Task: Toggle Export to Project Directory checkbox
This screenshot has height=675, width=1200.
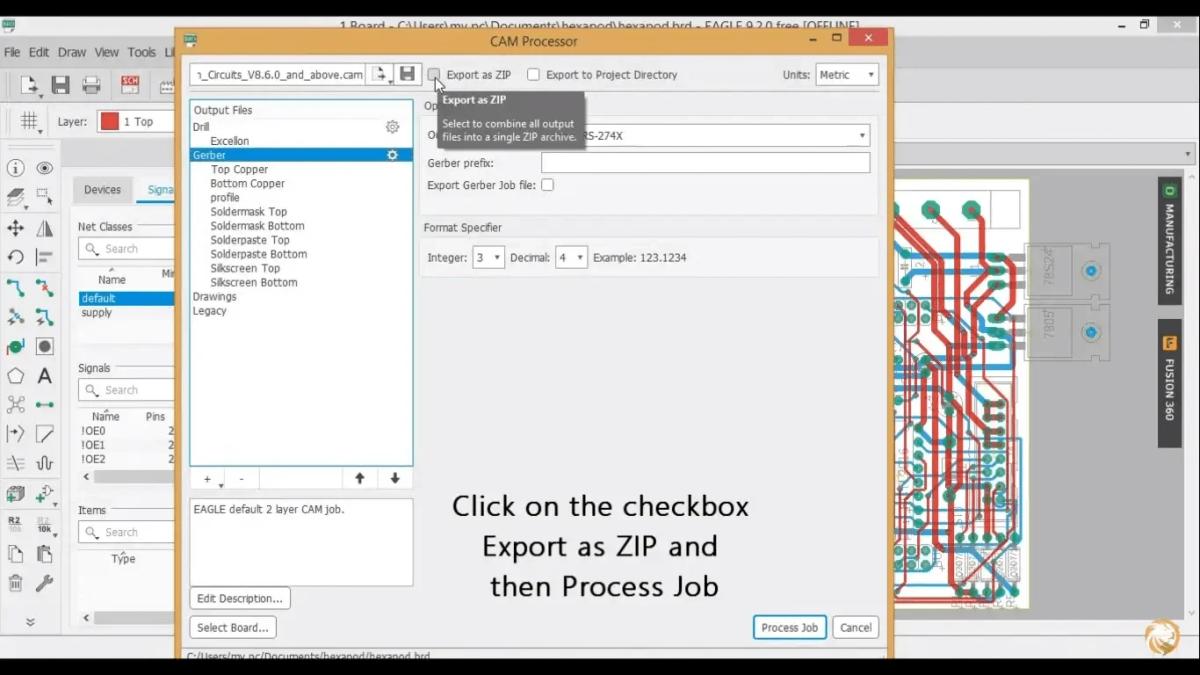Action: click(533, 75)
